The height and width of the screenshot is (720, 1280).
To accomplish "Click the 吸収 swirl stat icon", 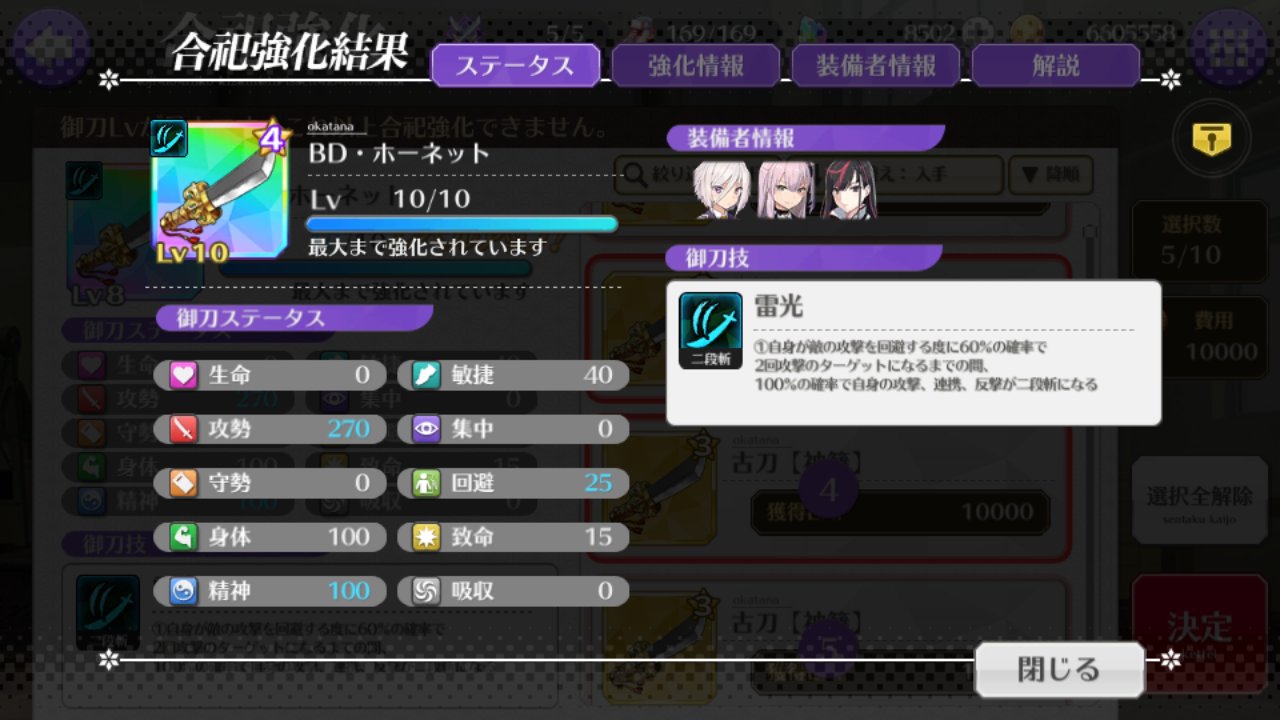I will coord(427,591).
